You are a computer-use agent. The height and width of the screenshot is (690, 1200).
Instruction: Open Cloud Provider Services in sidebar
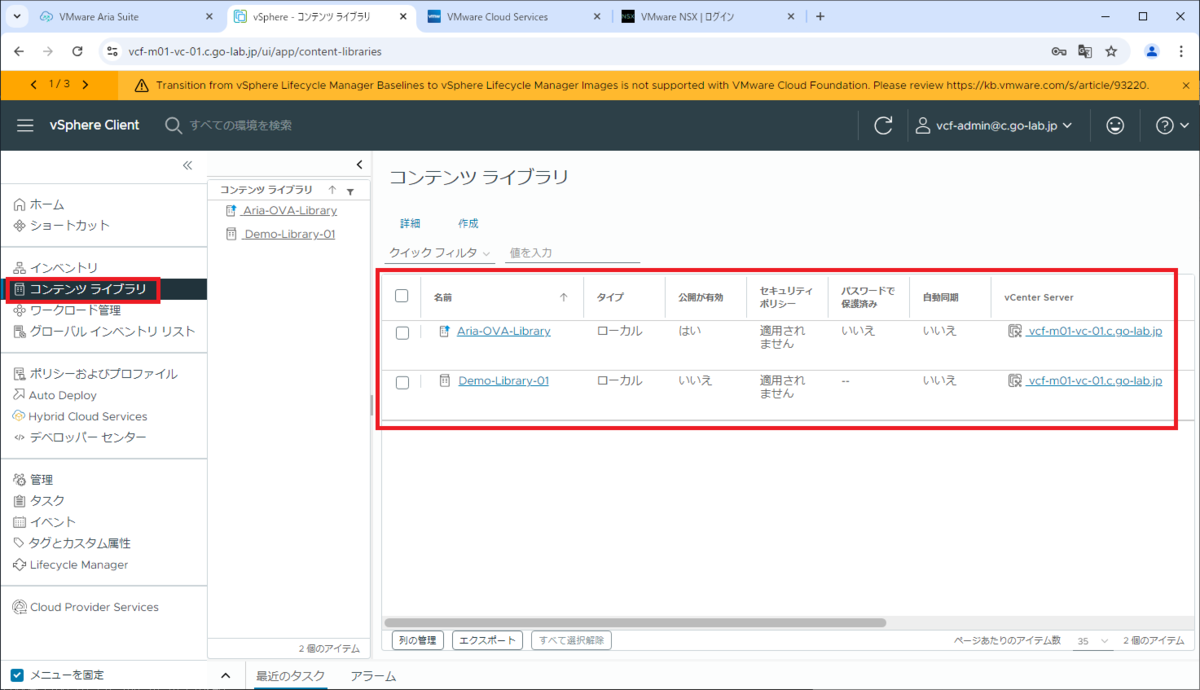click(85, 607)
